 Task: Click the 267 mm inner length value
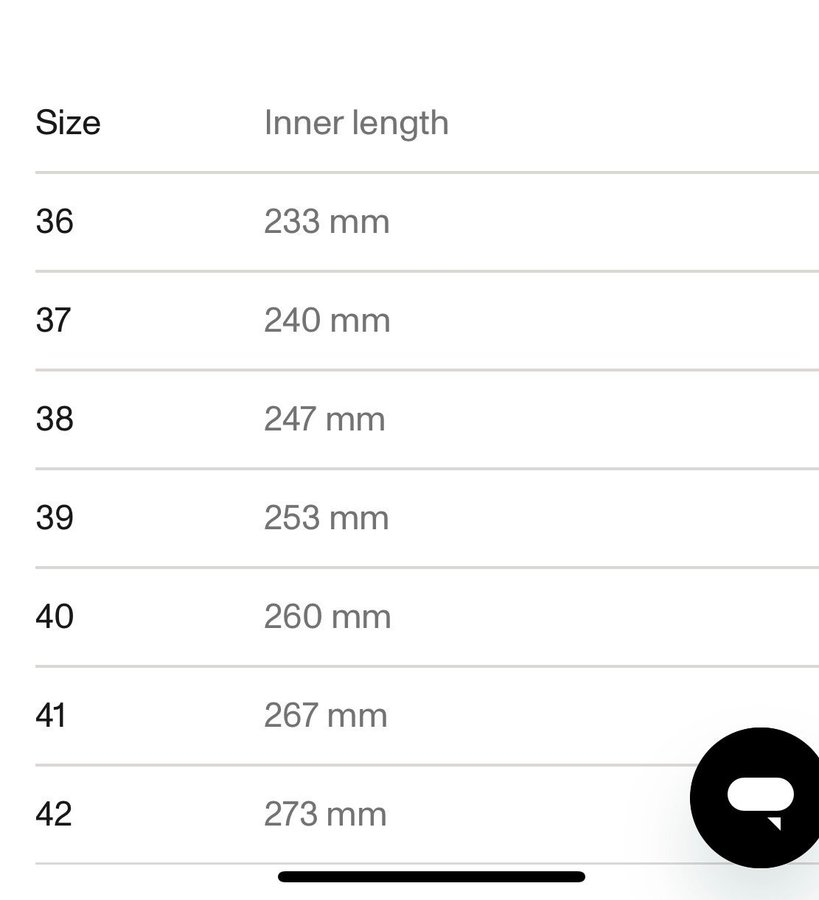[325, 715]
